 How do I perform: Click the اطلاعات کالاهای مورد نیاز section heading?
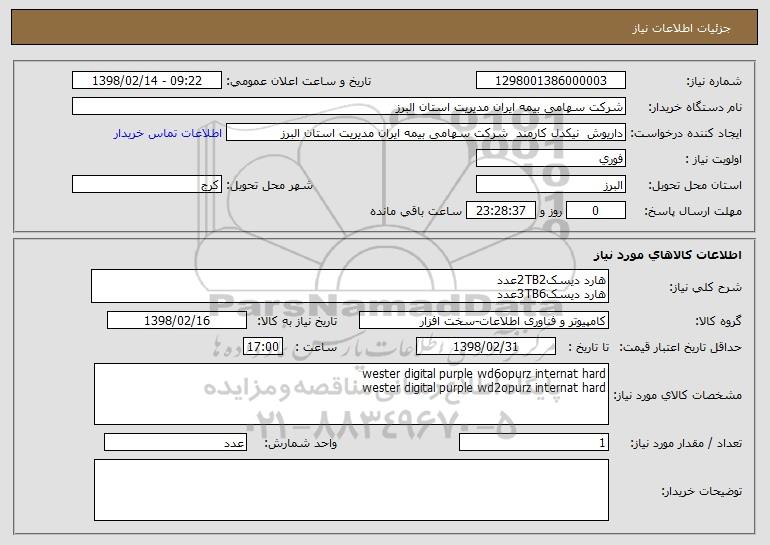tap(667, 255)
